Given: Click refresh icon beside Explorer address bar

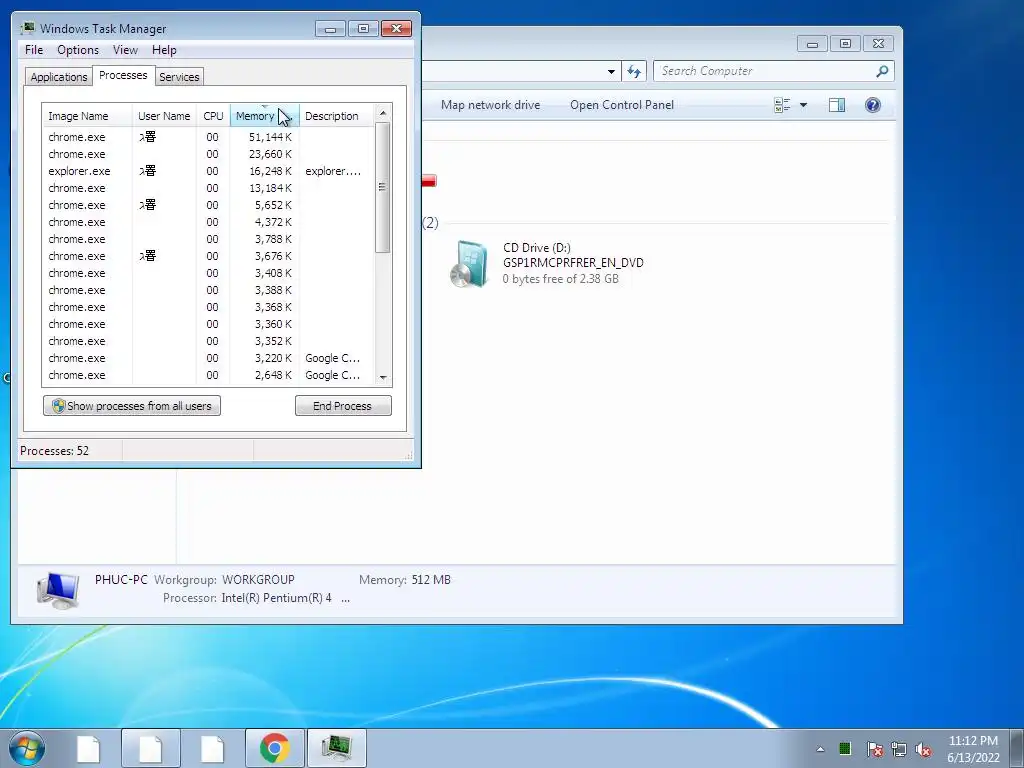Looking at the screenshot, I should coord(634,71).
